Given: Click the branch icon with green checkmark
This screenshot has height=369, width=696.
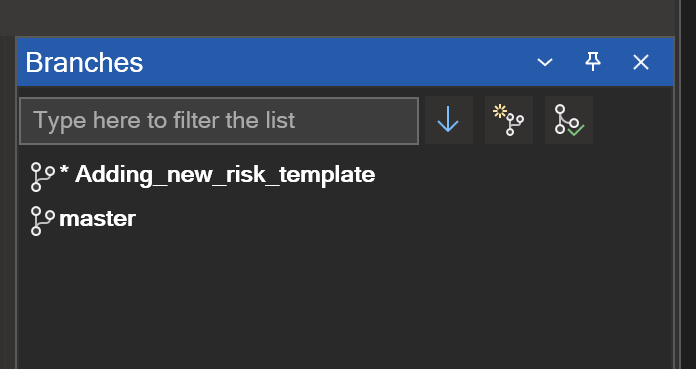Looking at the screenshot, I should pyautogui.click(x=569, y=120).
